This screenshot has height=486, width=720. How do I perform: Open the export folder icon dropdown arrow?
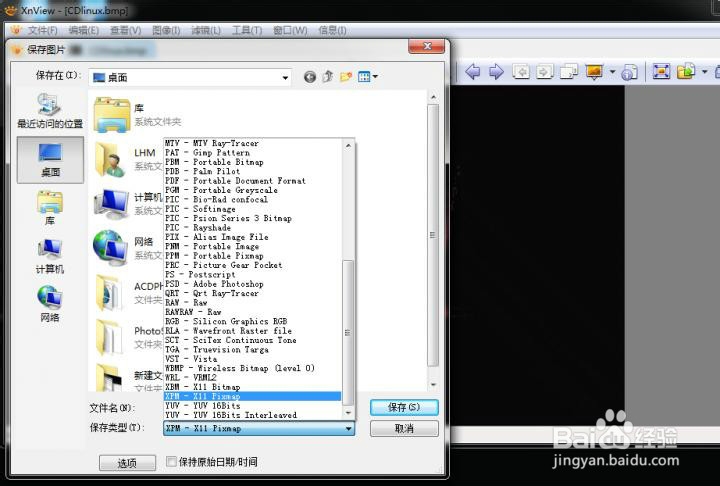[704, 72]
